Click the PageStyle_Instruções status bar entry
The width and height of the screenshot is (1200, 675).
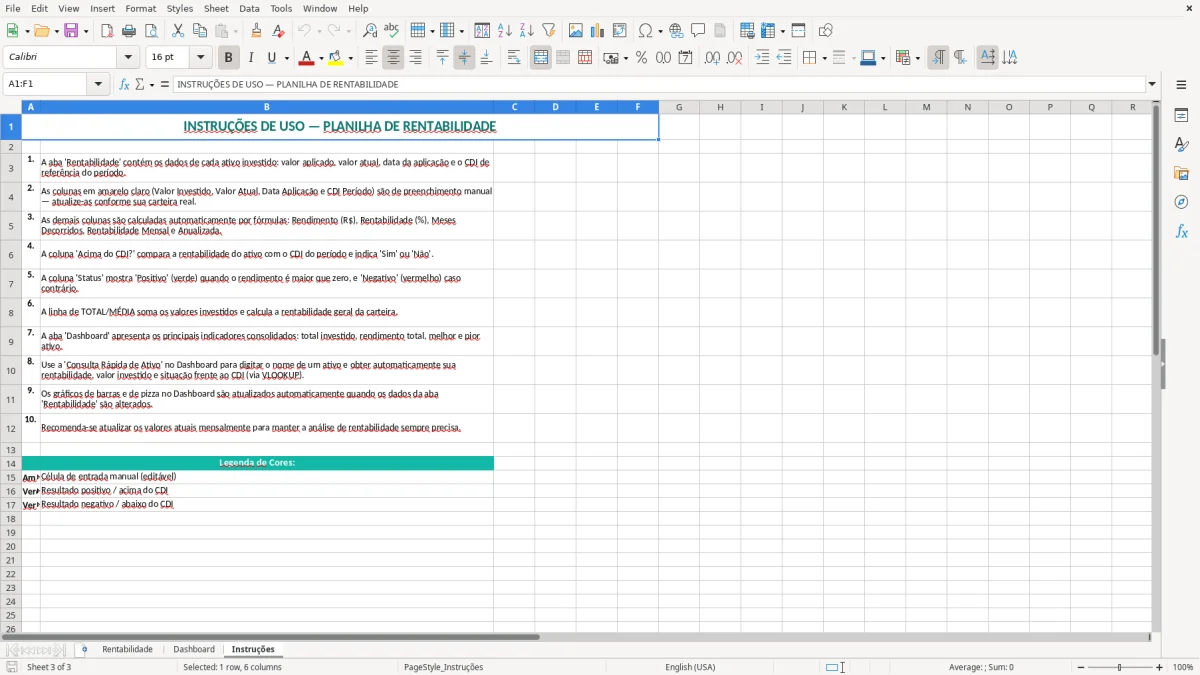pyautogui.click(x=443, y=667)
